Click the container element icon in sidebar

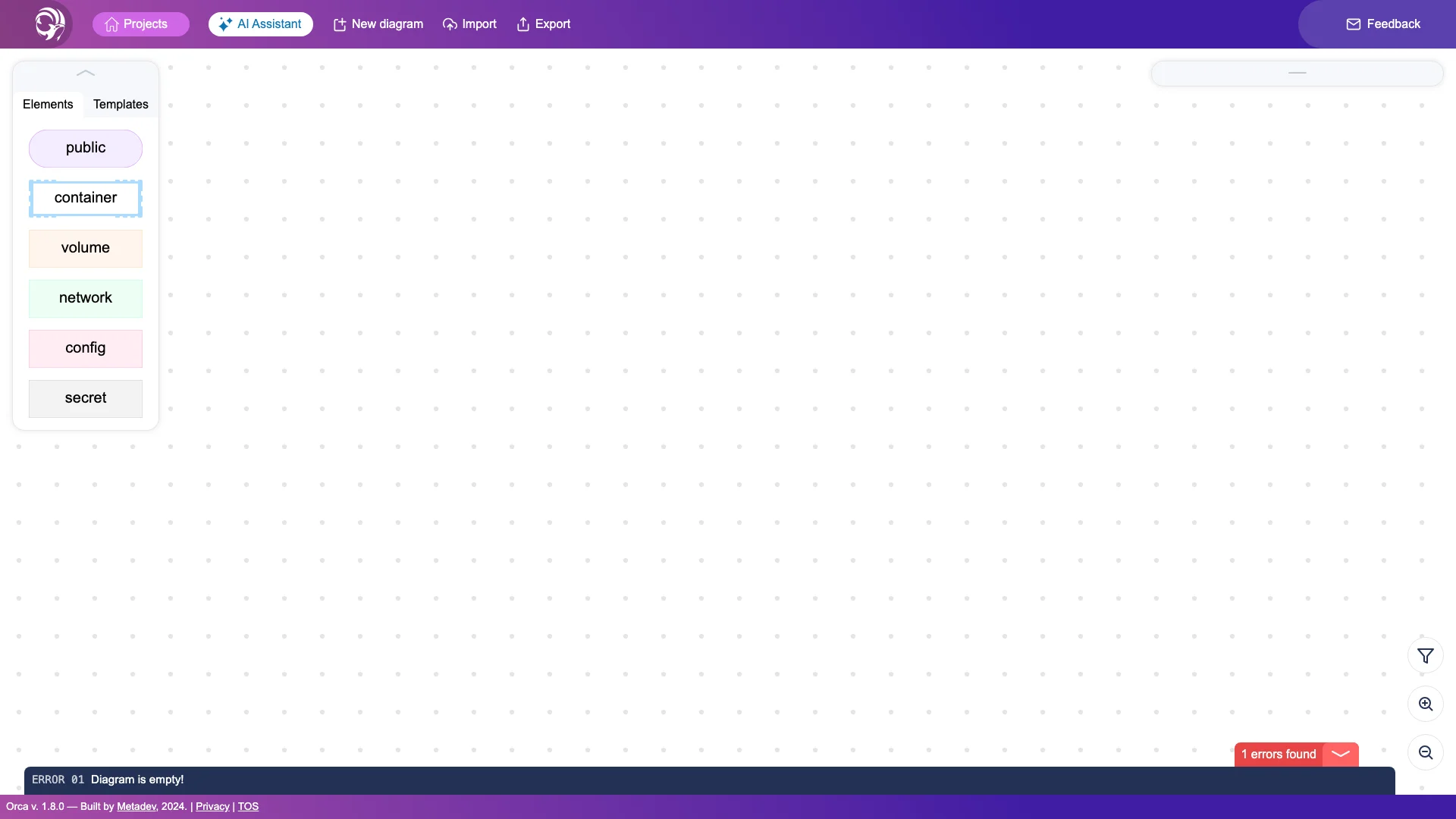click(x=85, y=198)
